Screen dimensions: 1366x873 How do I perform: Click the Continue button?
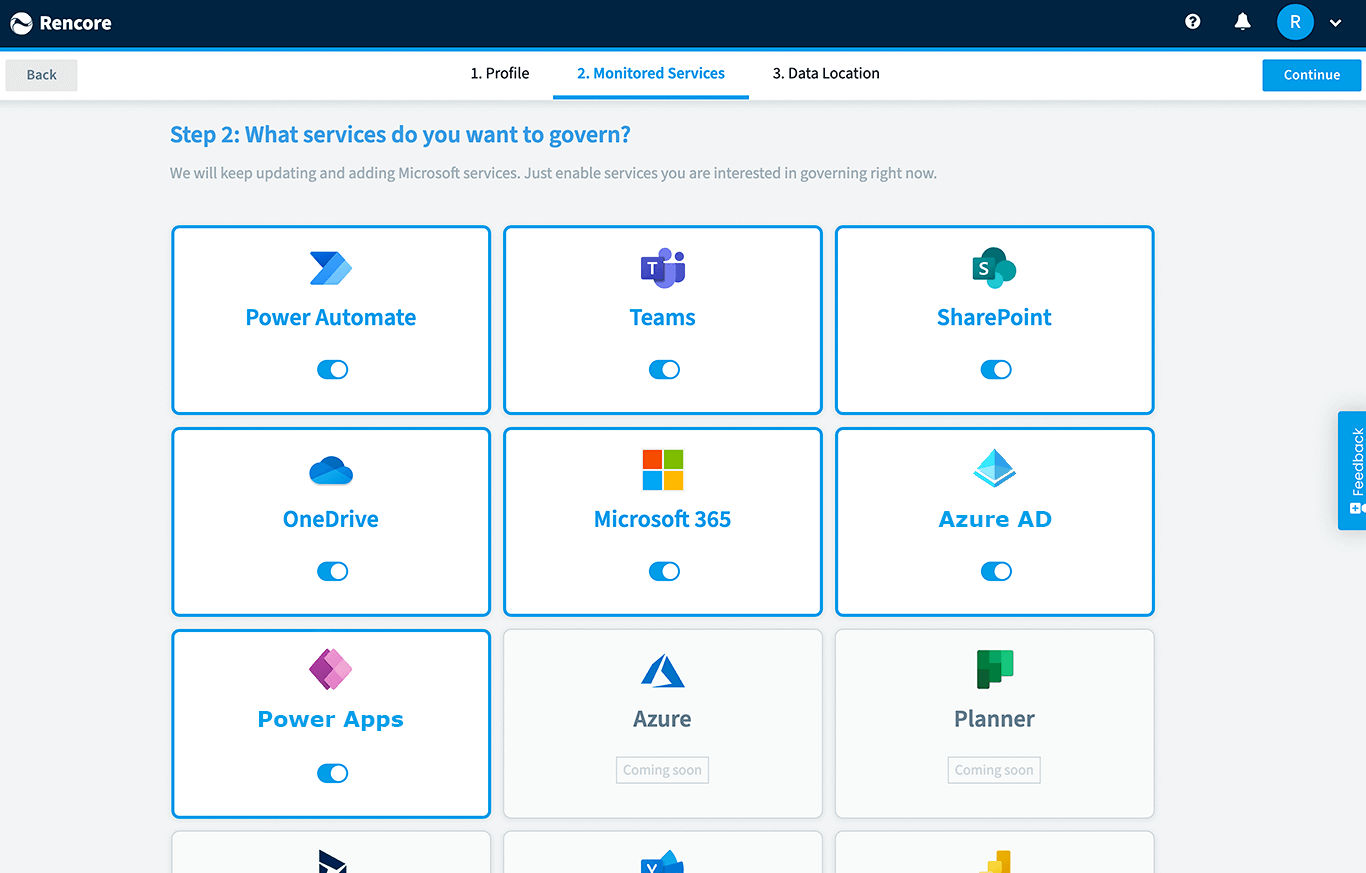coord(1311,75)
